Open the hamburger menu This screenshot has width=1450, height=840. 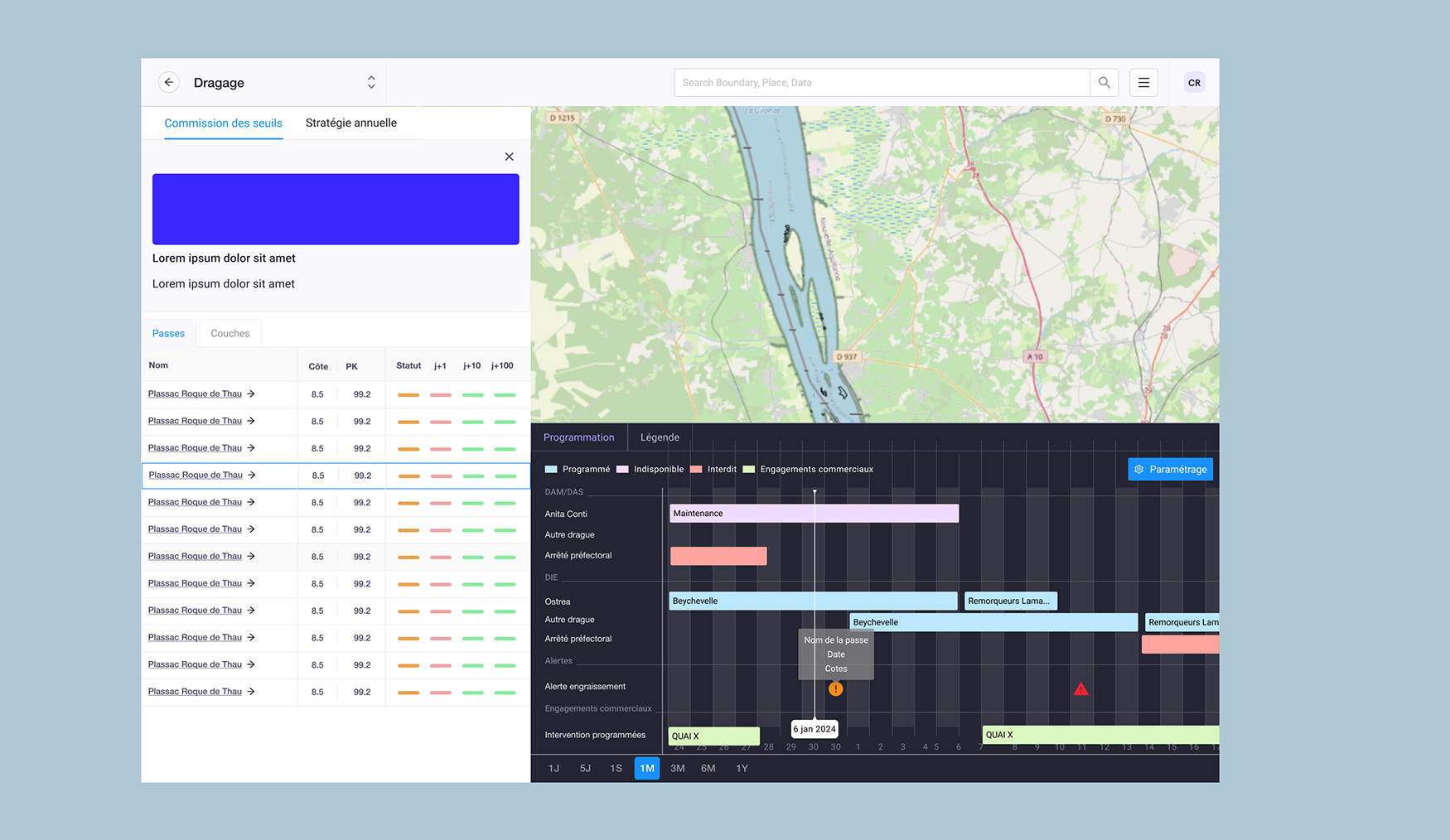point(1143,82)
